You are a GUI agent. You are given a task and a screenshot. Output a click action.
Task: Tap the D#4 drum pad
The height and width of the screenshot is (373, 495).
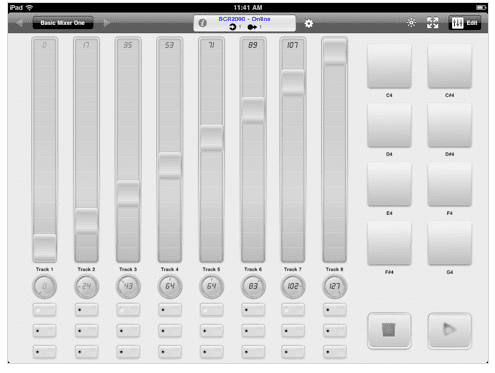(450, 125)
